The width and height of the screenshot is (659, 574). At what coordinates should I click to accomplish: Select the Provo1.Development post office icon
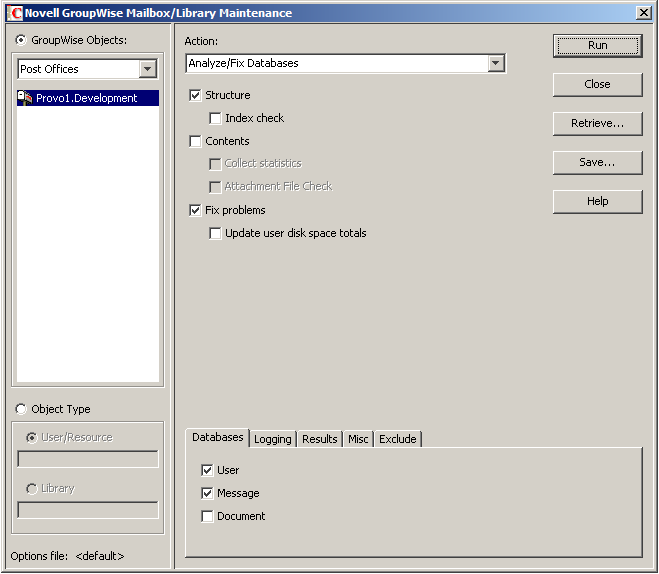(25, 98)
